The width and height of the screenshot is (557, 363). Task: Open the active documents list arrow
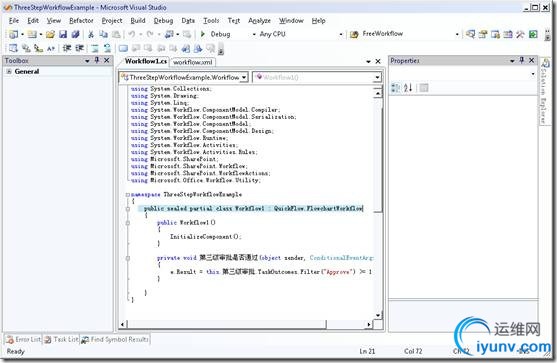tap(368, 61)
